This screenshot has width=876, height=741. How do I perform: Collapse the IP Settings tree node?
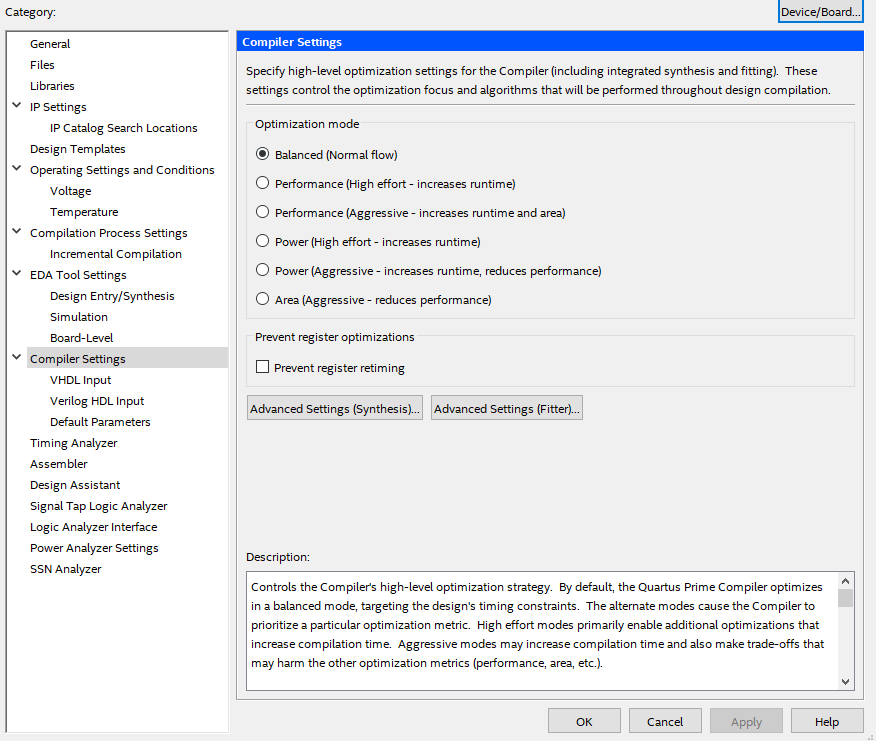click(x=17, y=106)
